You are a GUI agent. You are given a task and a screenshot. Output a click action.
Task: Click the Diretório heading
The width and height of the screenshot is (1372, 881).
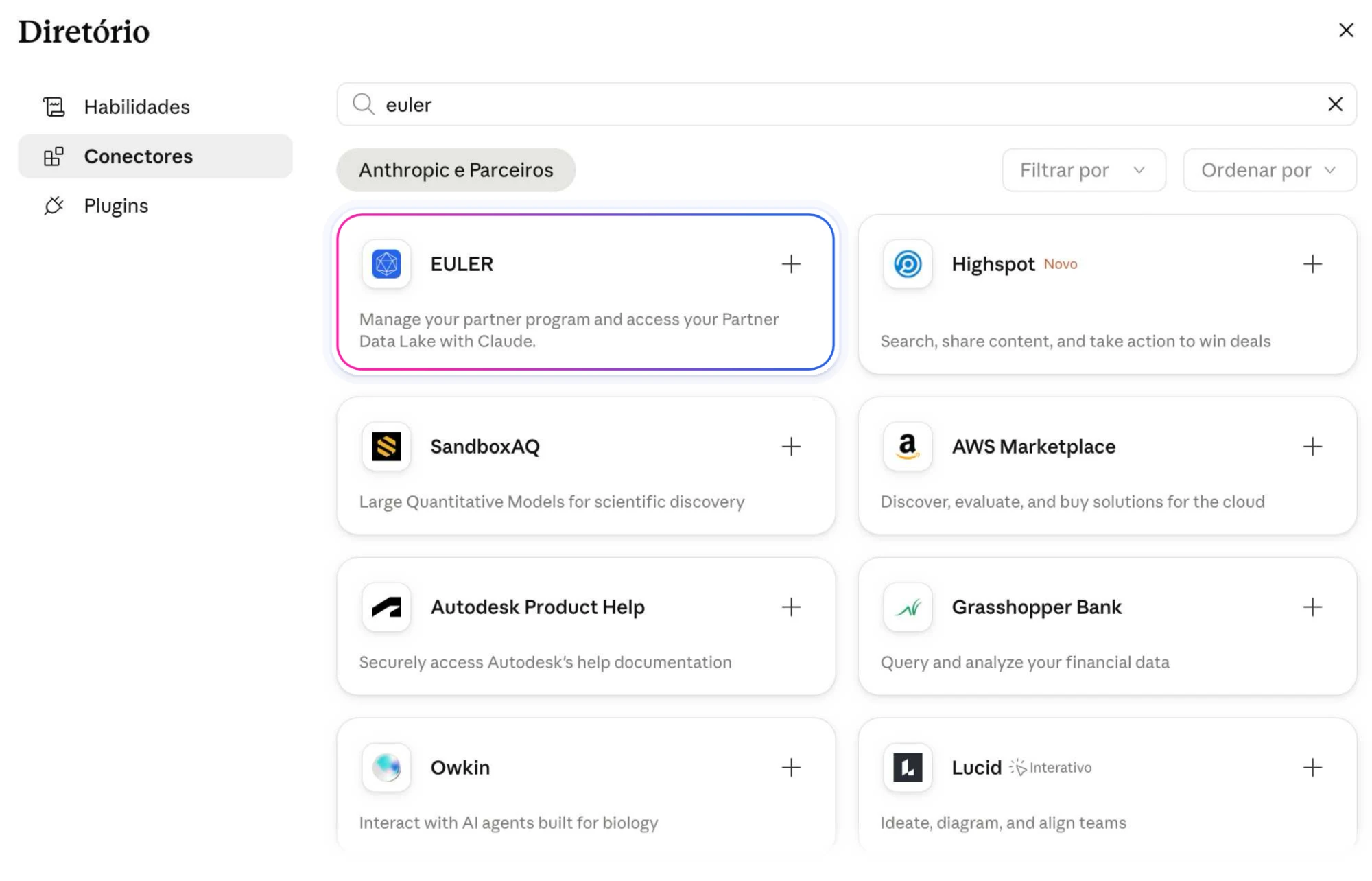[x=84, y=32]
